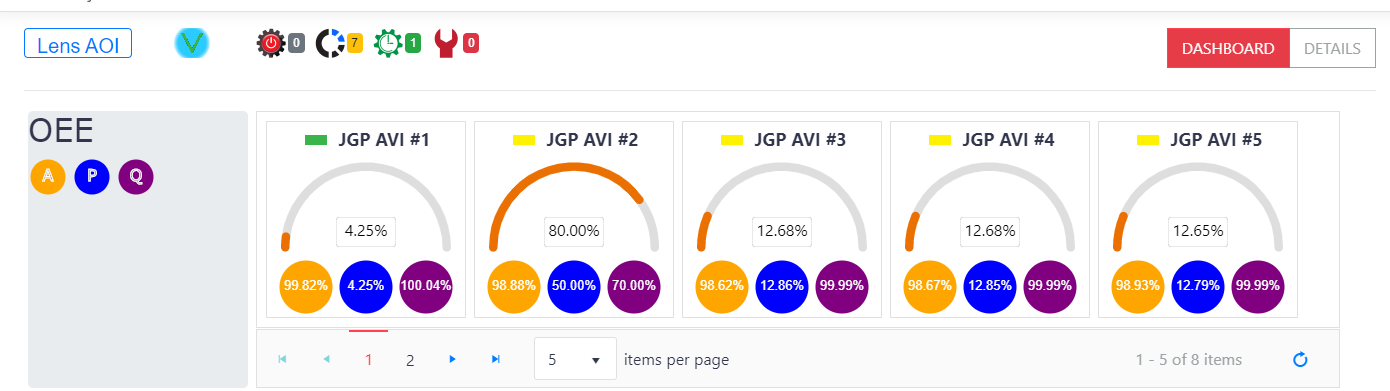Toggle the blue P performance legend circle
The image size is (1390, 391).
click(92, 177)
